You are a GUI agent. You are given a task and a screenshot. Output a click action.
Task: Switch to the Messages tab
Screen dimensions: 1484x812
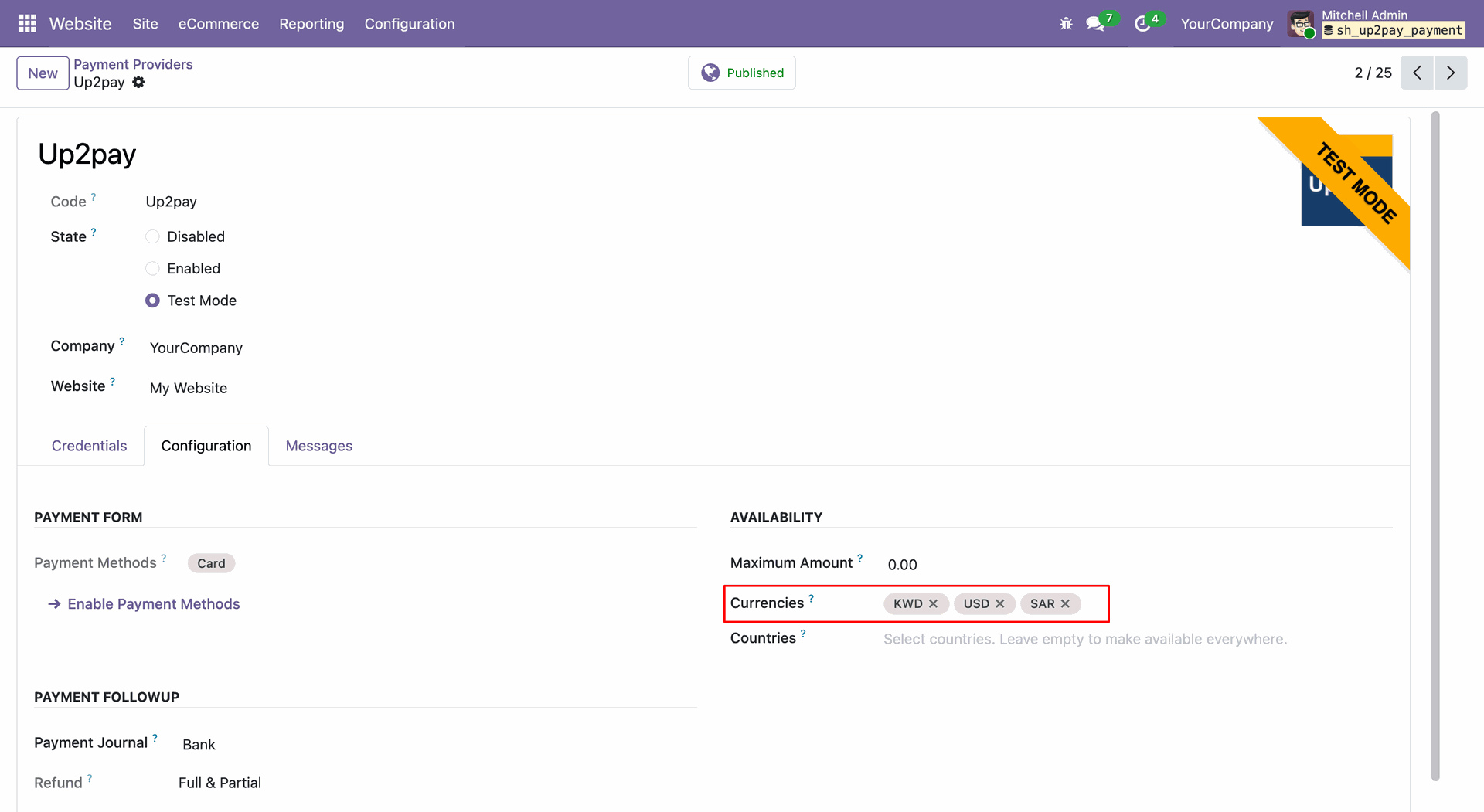pyautogui.click(x=319, y=446)
